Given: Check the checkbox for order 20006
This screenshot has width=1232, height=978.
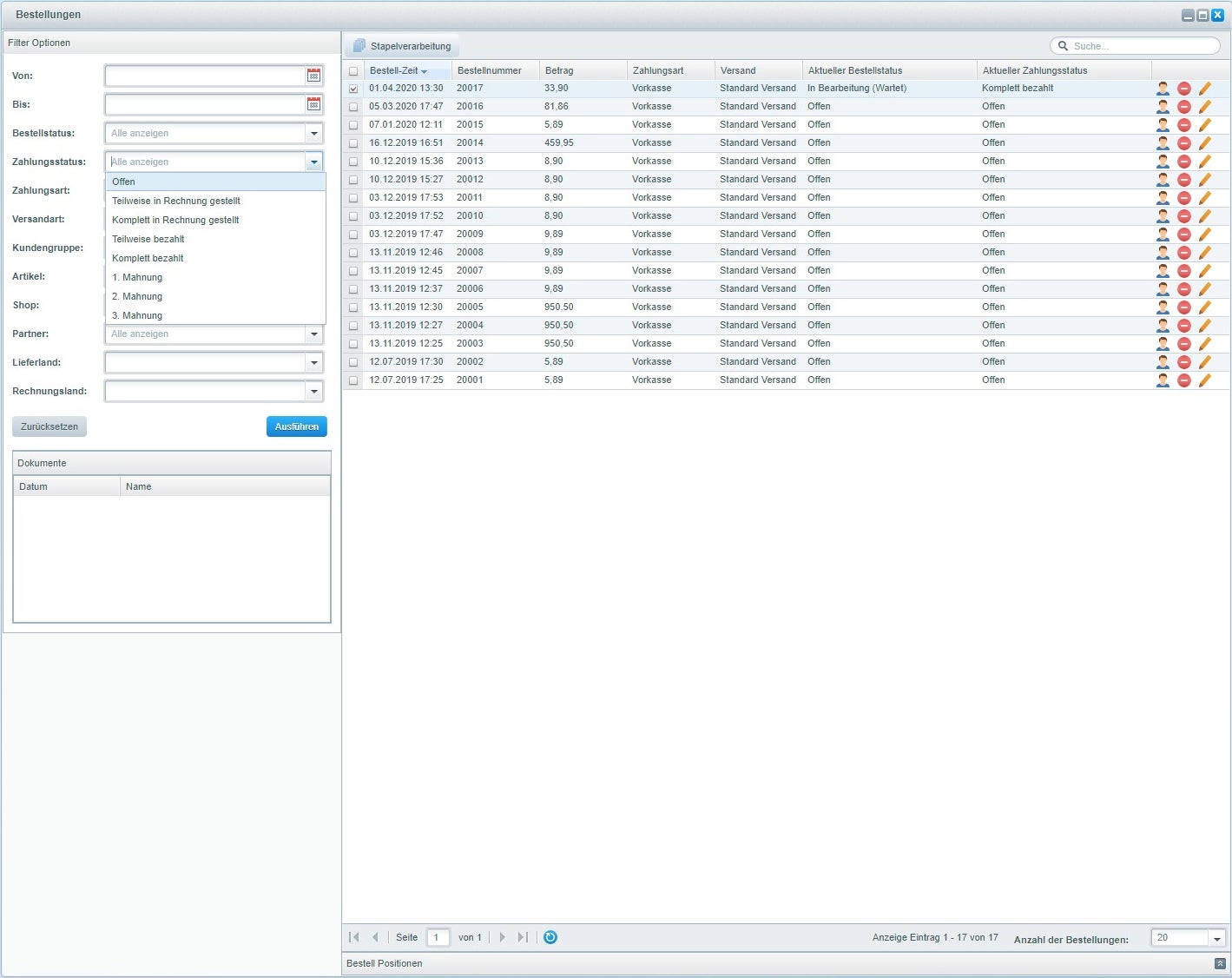Looking at the screenshot, I should [353, 289].
